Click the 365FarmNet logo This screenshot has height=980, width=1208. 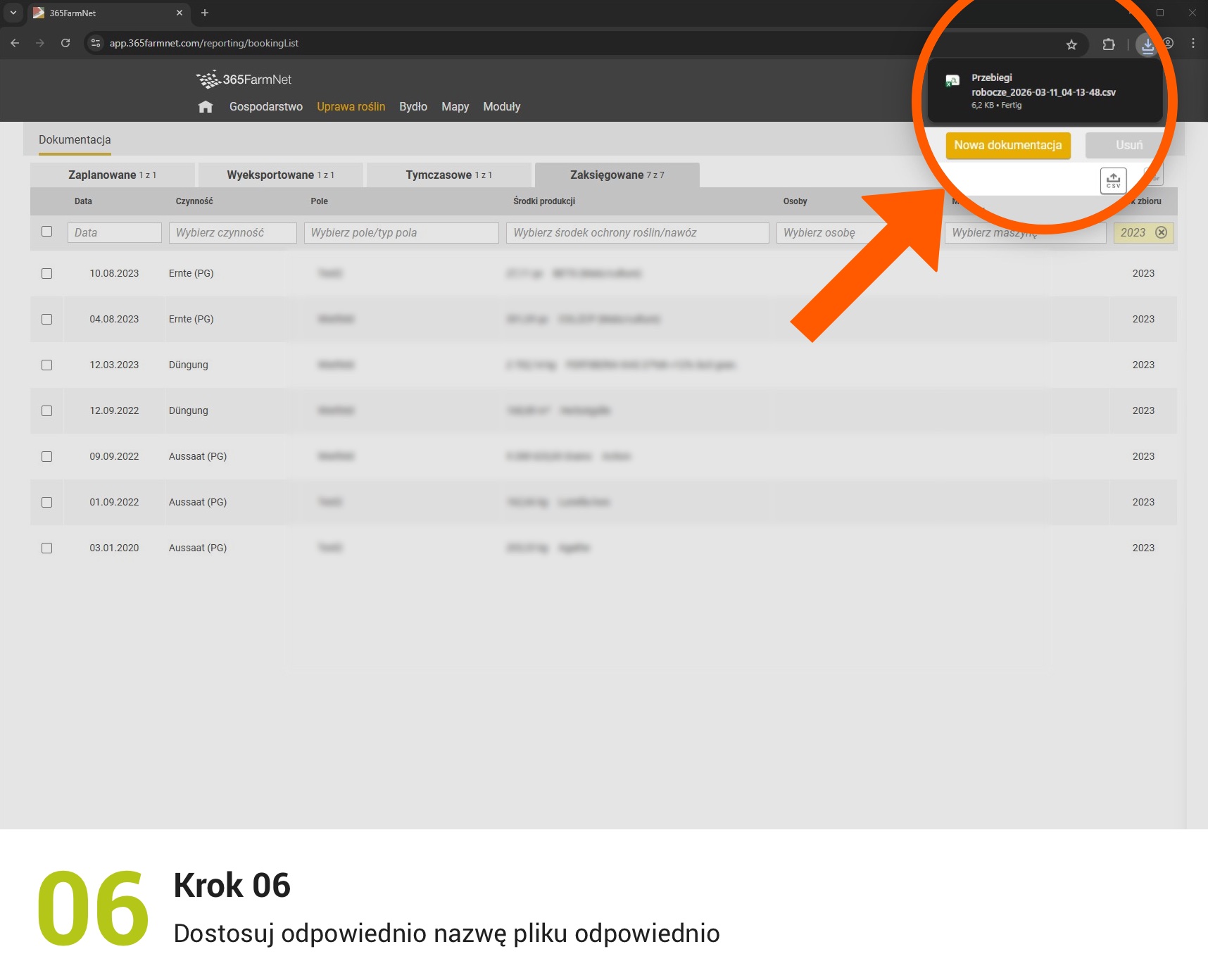(x=244, y=79)
